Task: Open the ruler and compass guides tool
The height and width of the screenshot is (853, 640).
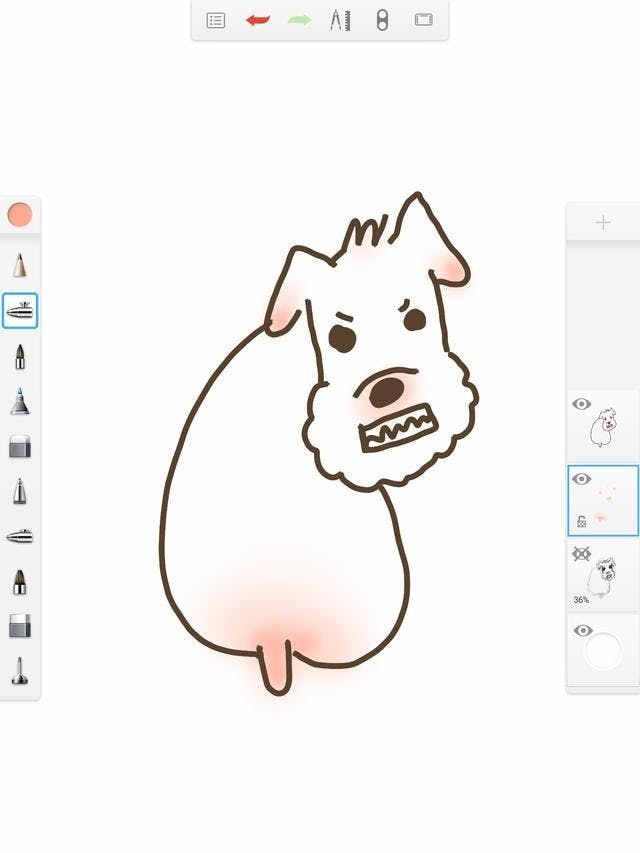Action: (x=341, y=21)
